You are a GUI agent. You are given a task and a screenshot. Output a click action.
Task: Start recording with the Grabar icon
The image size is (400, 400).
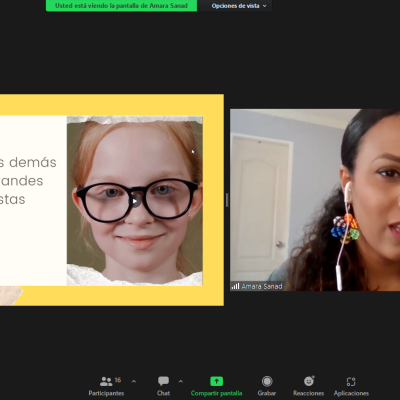[x=267, y=381]
